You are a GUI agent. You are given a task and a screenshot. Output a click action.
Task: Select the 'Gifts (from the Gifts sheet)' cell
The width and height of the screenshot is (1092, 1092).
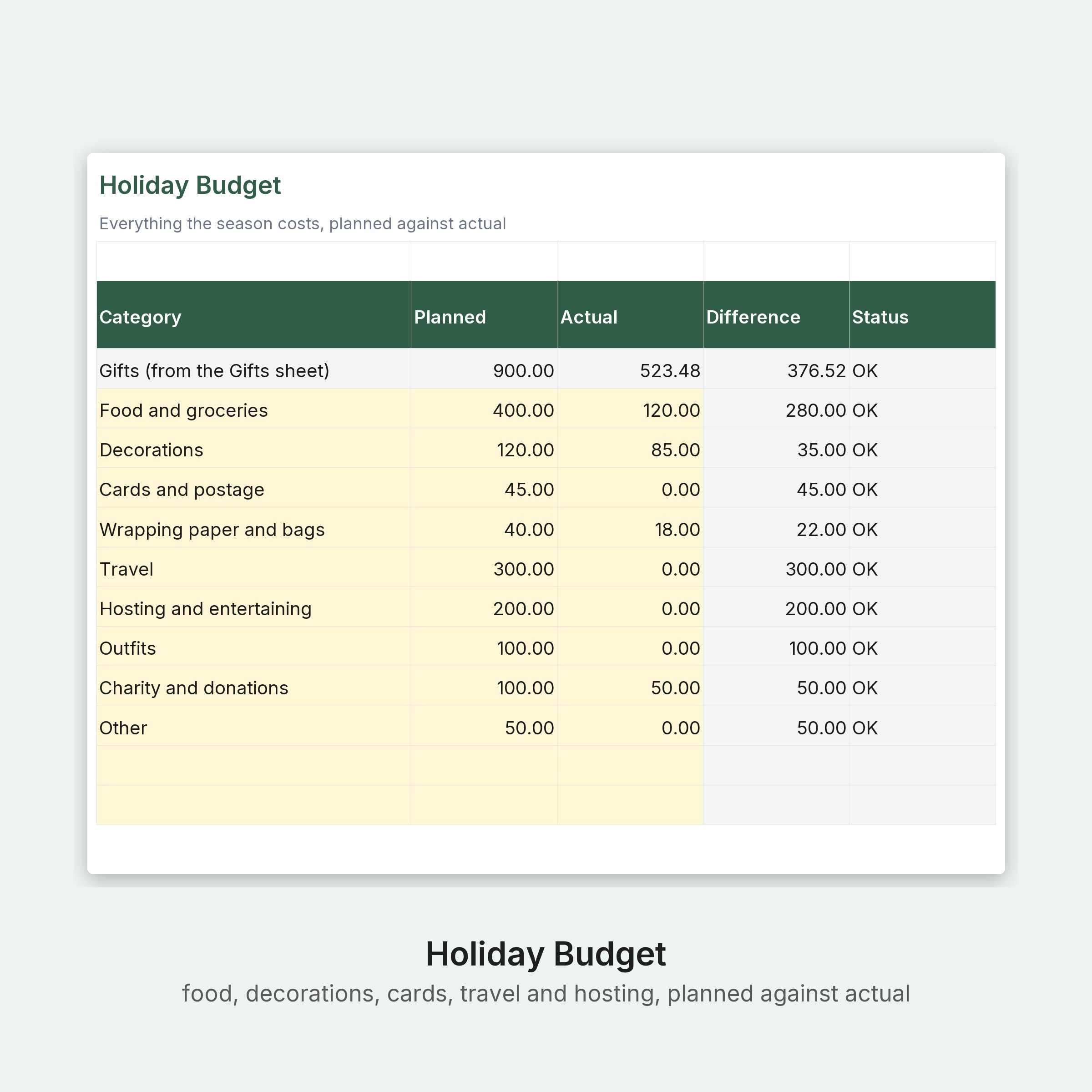point(254,369)
